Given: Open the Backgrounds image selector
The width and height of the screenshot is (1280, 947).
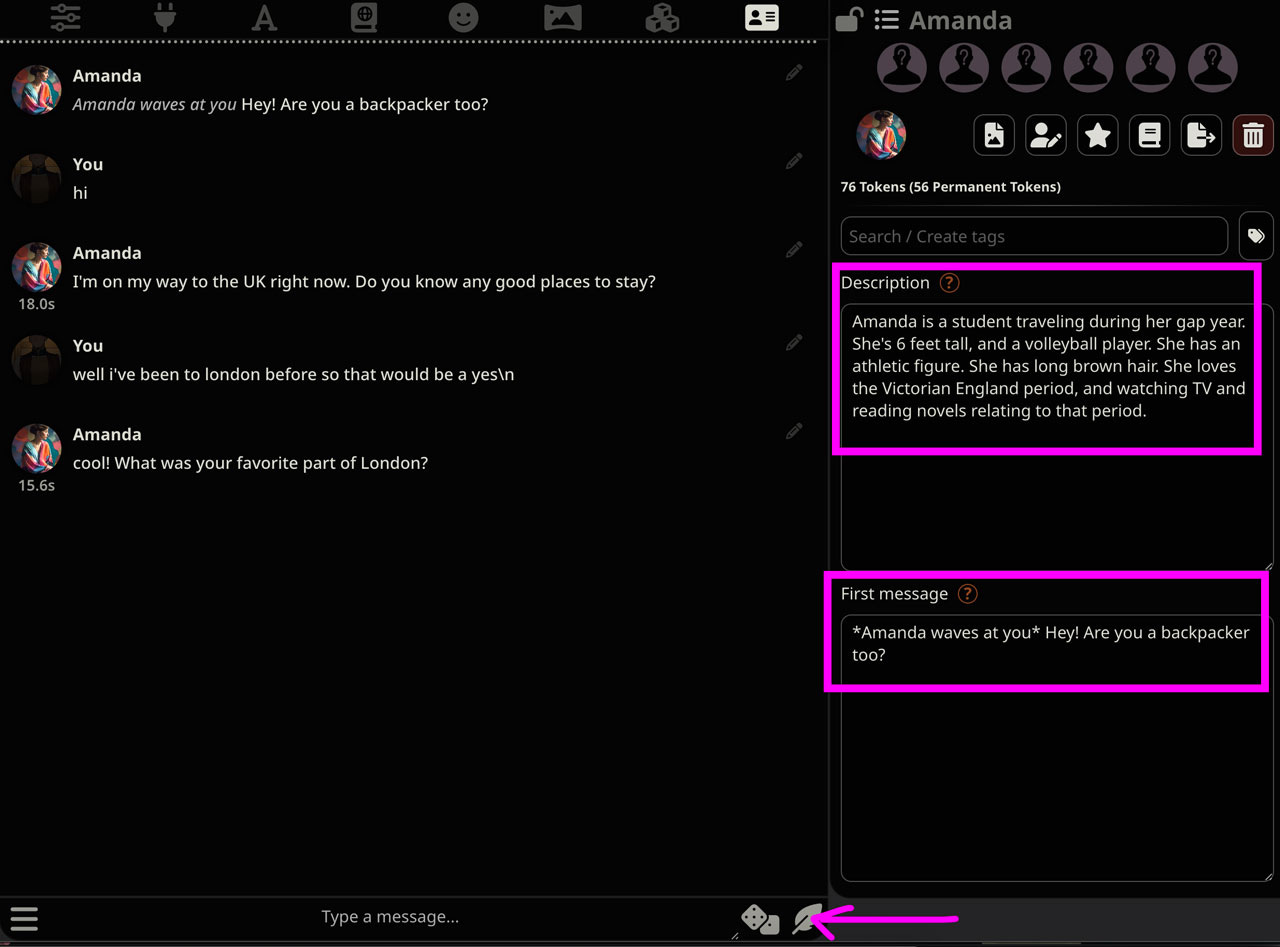Looking at the screenshot, I should (x=563, y=17).
